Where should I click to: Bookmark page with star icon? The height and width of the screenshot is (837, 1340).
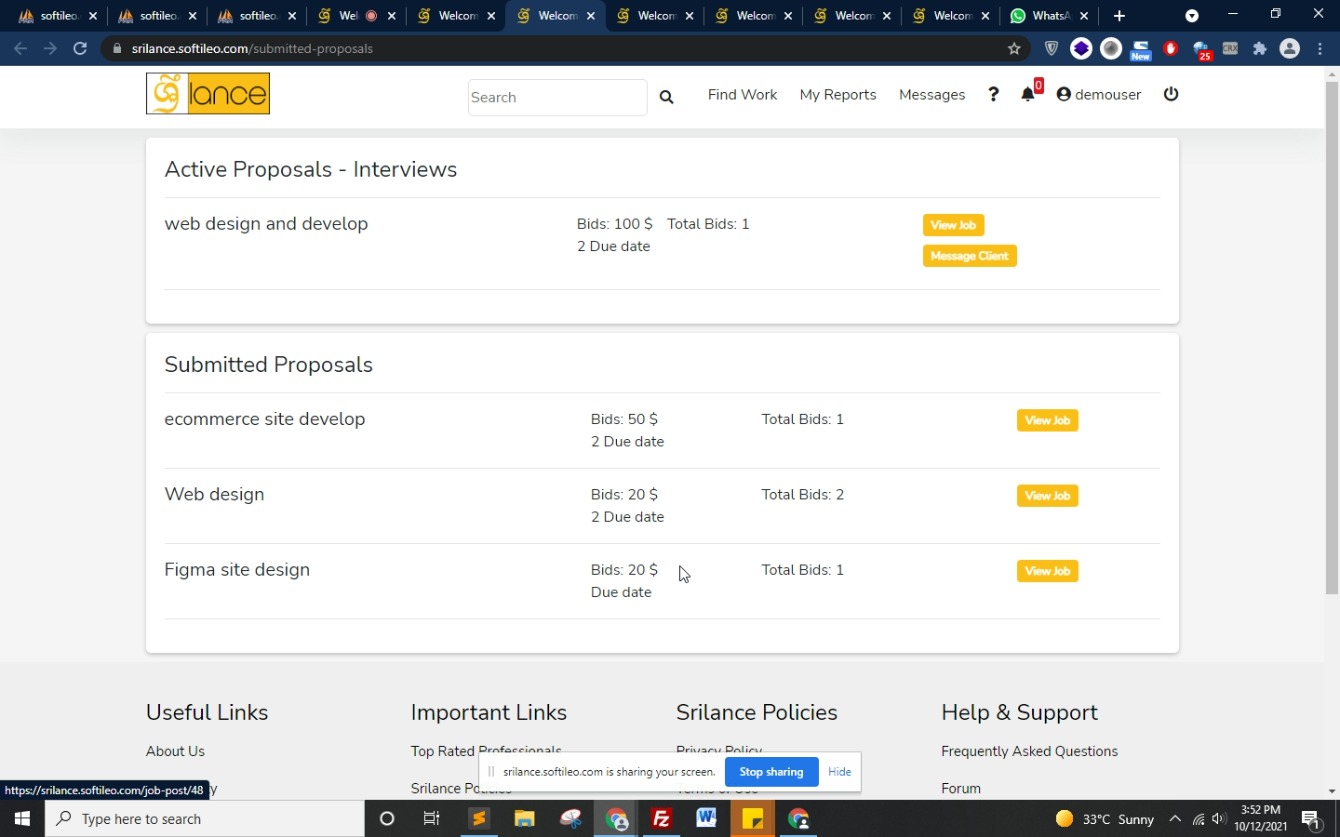pos(1014,48)
